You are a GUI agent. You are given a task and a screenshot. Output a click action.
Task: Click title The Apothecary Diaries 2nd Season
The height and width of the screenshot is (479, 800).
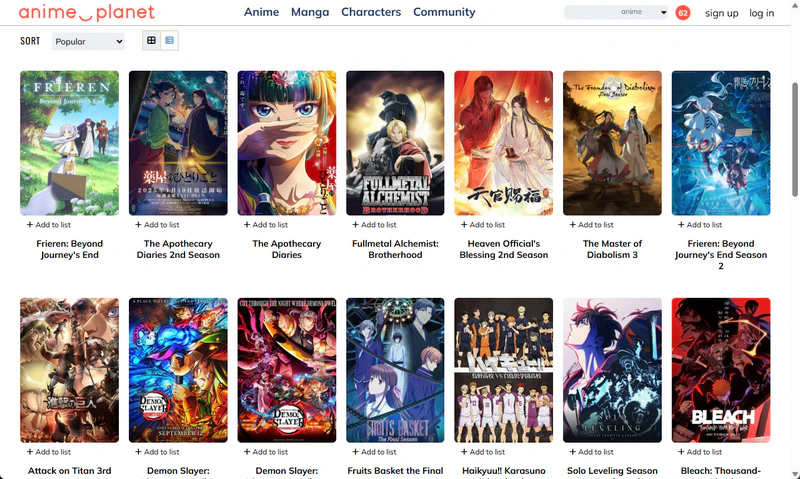tap(178, 249)
